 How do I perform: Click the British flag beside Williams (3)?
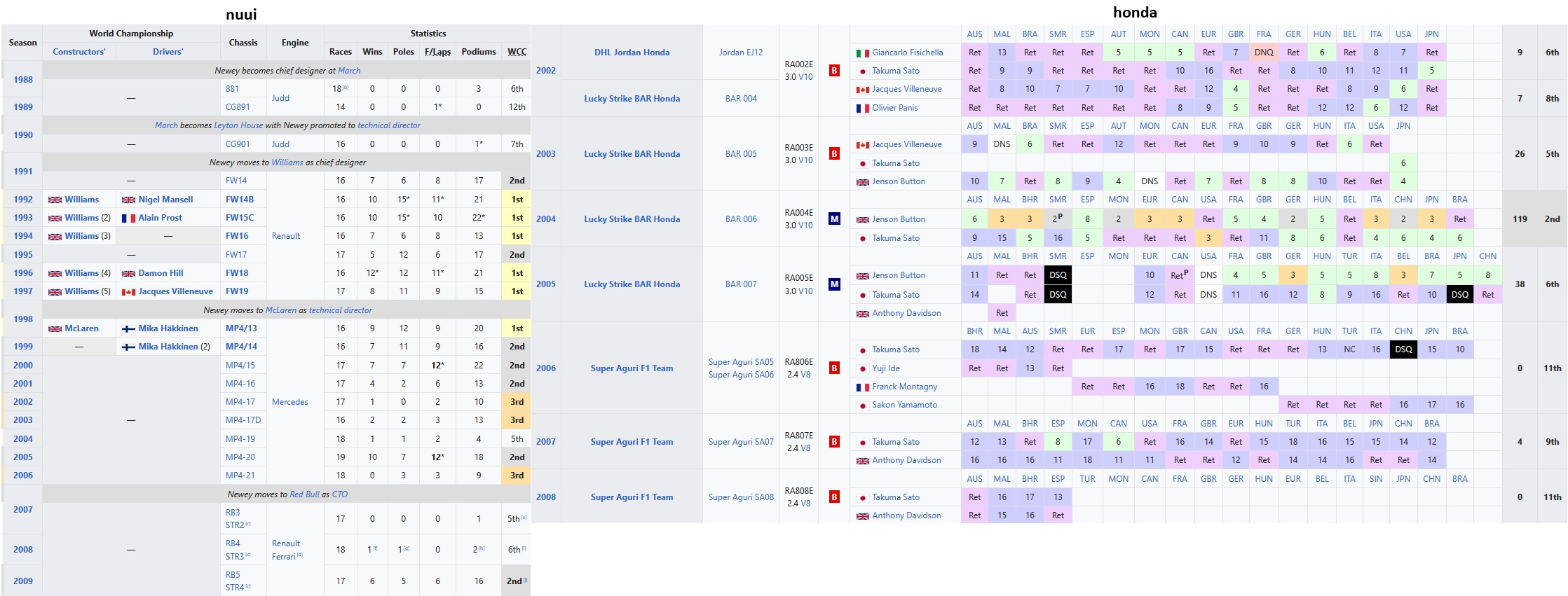coord(55,236)
